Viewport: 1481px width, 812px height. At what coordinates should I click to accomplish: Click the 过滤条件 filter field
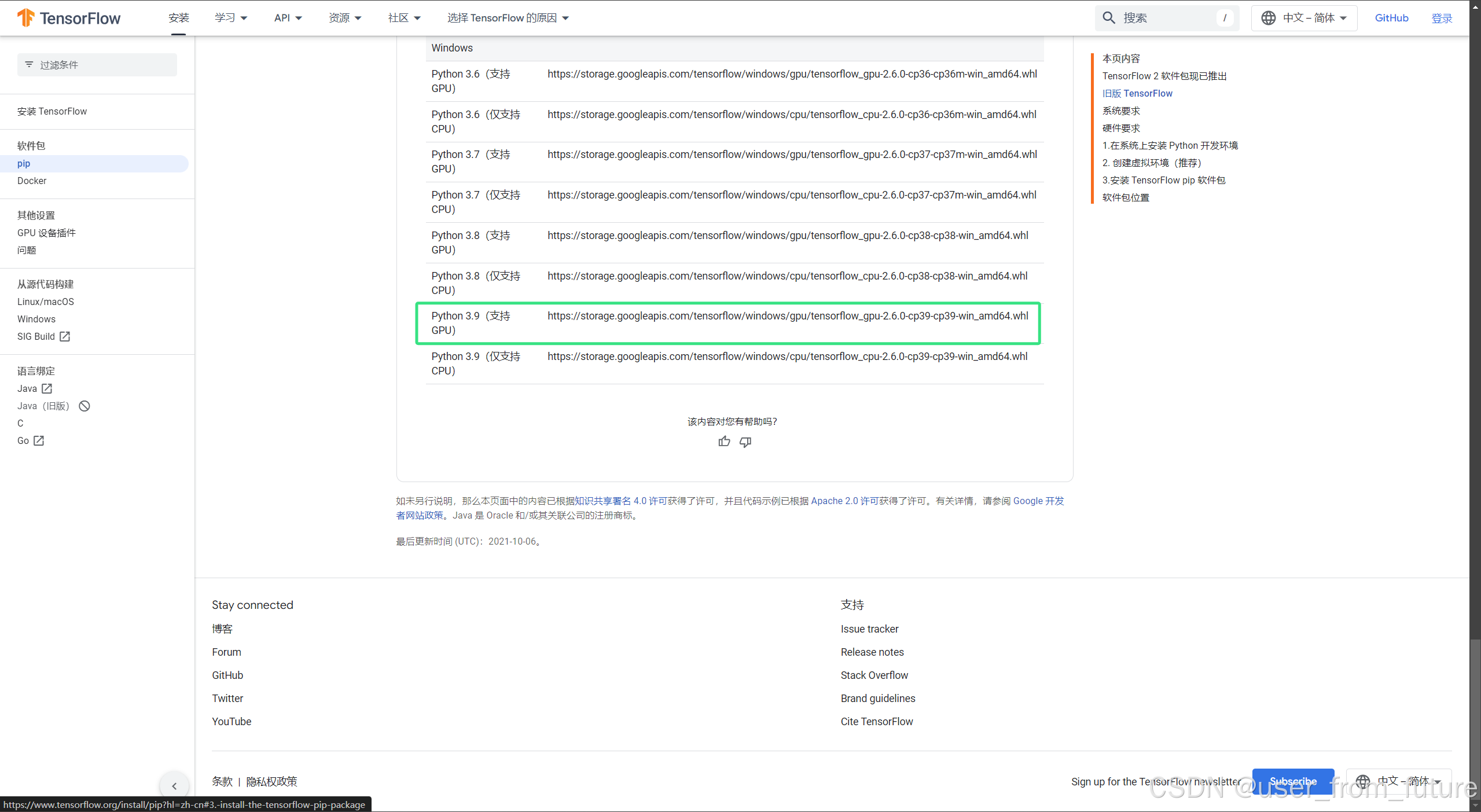[97, 65]
